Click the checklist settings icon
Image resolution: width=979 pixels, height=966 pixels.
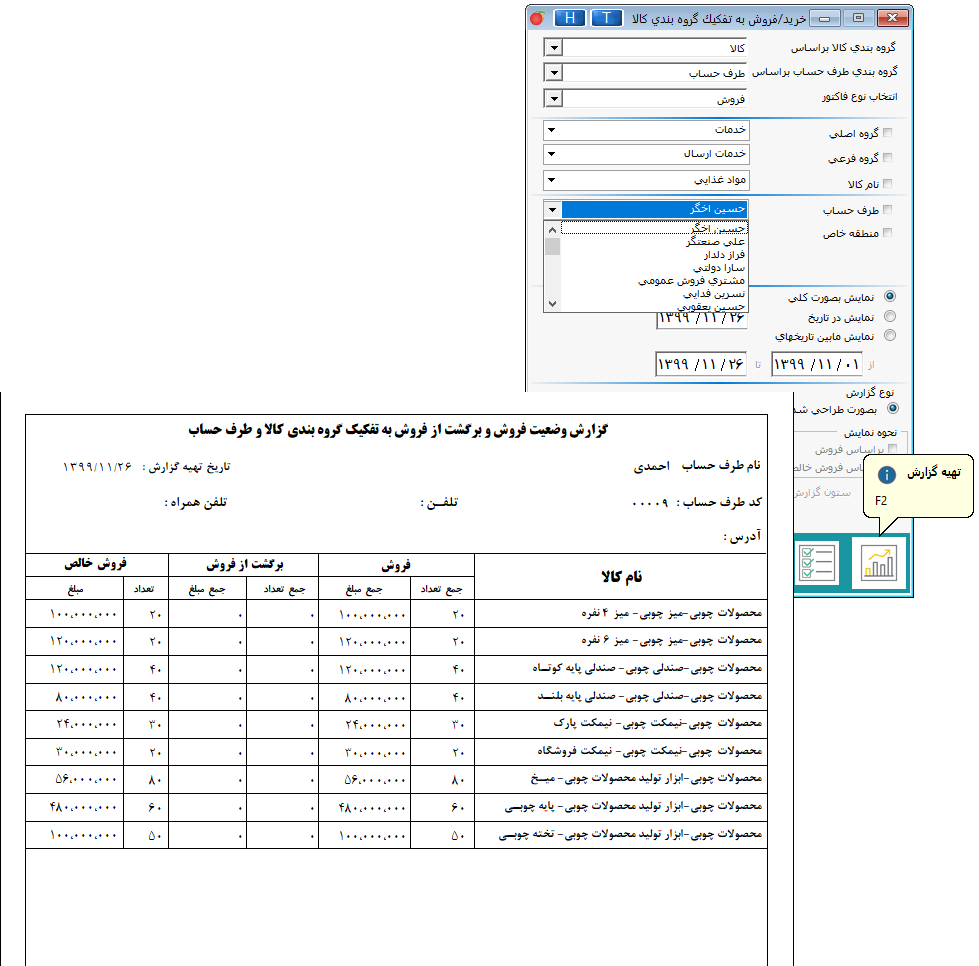[x=818, y=563]
